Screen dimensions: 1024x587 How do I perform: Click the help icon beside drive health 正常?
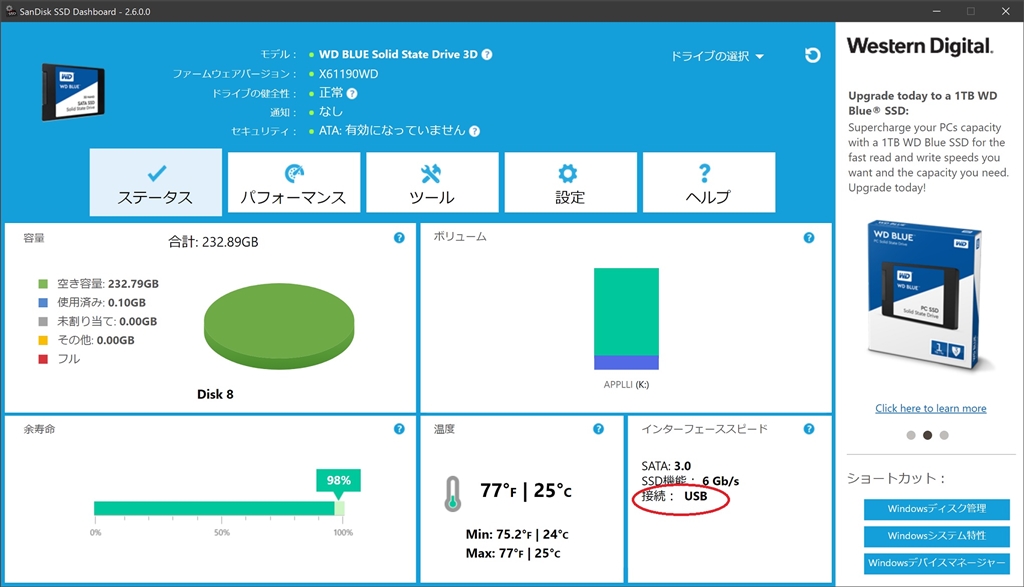tap(352, 93)
